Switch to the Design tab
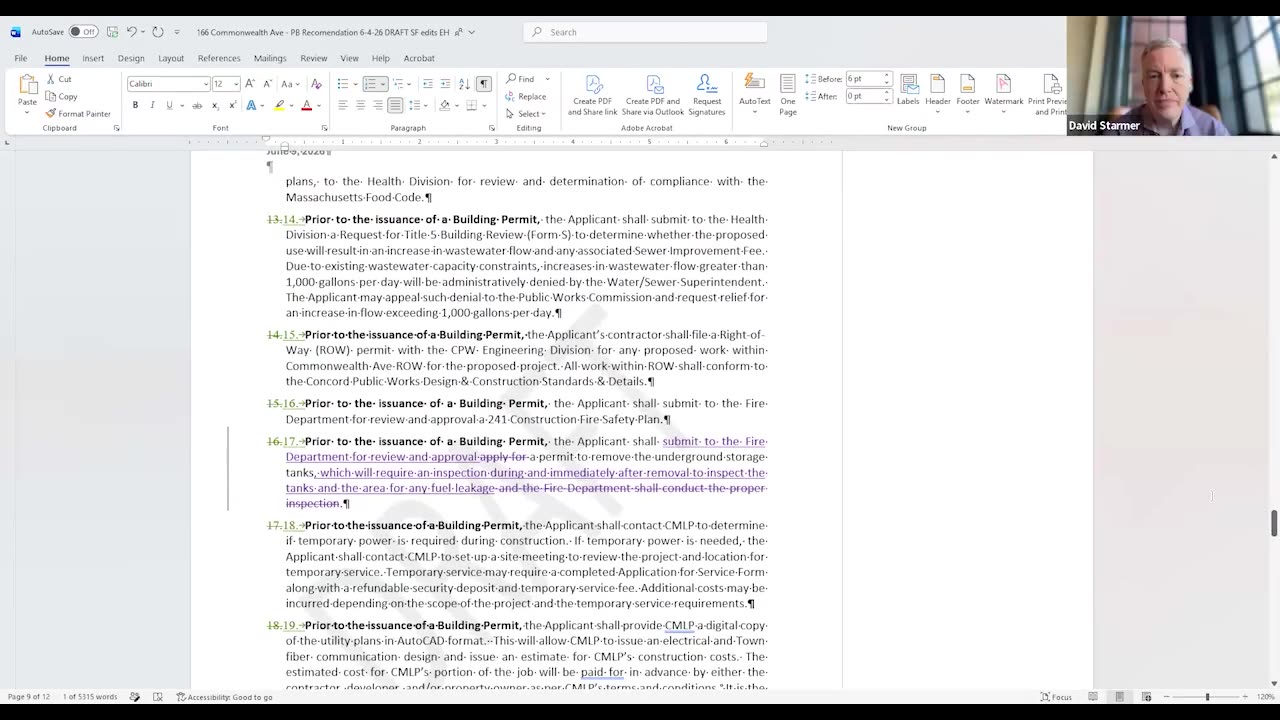Viewport: 1280px width, 720px height. (131, 58)
